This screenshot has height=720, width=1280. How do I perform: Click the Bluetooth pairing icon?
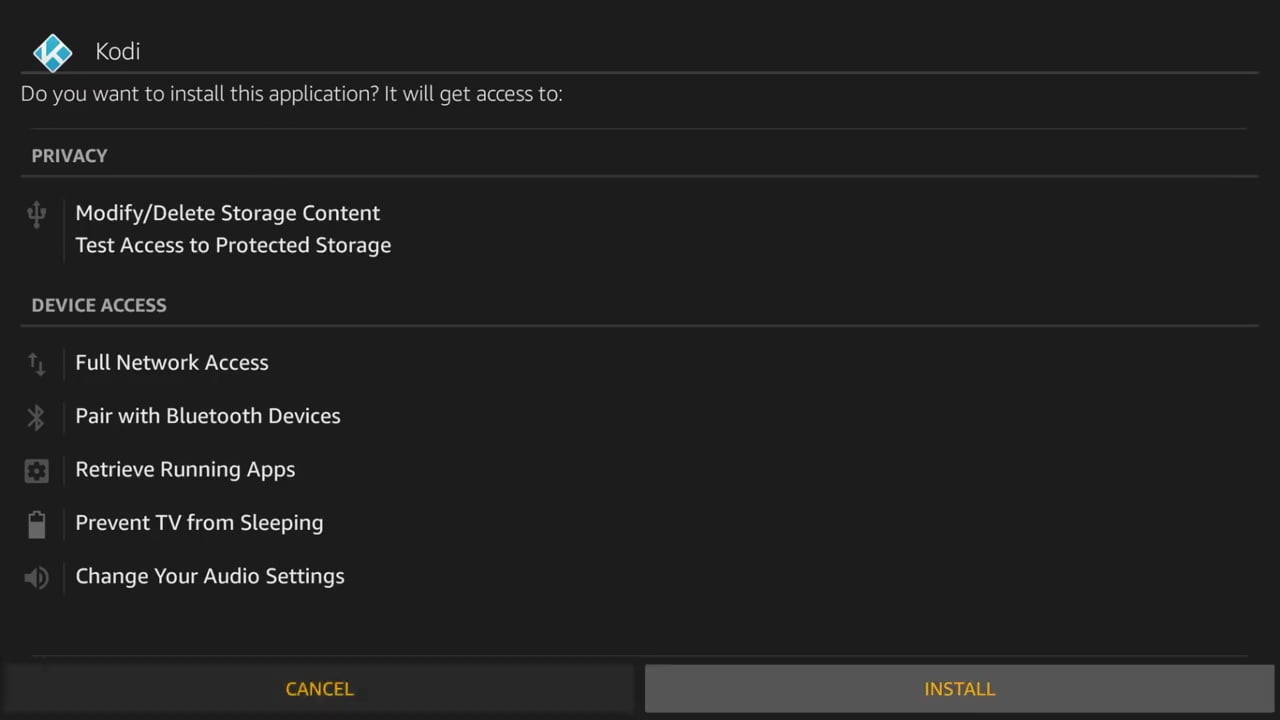click(37, 417)
